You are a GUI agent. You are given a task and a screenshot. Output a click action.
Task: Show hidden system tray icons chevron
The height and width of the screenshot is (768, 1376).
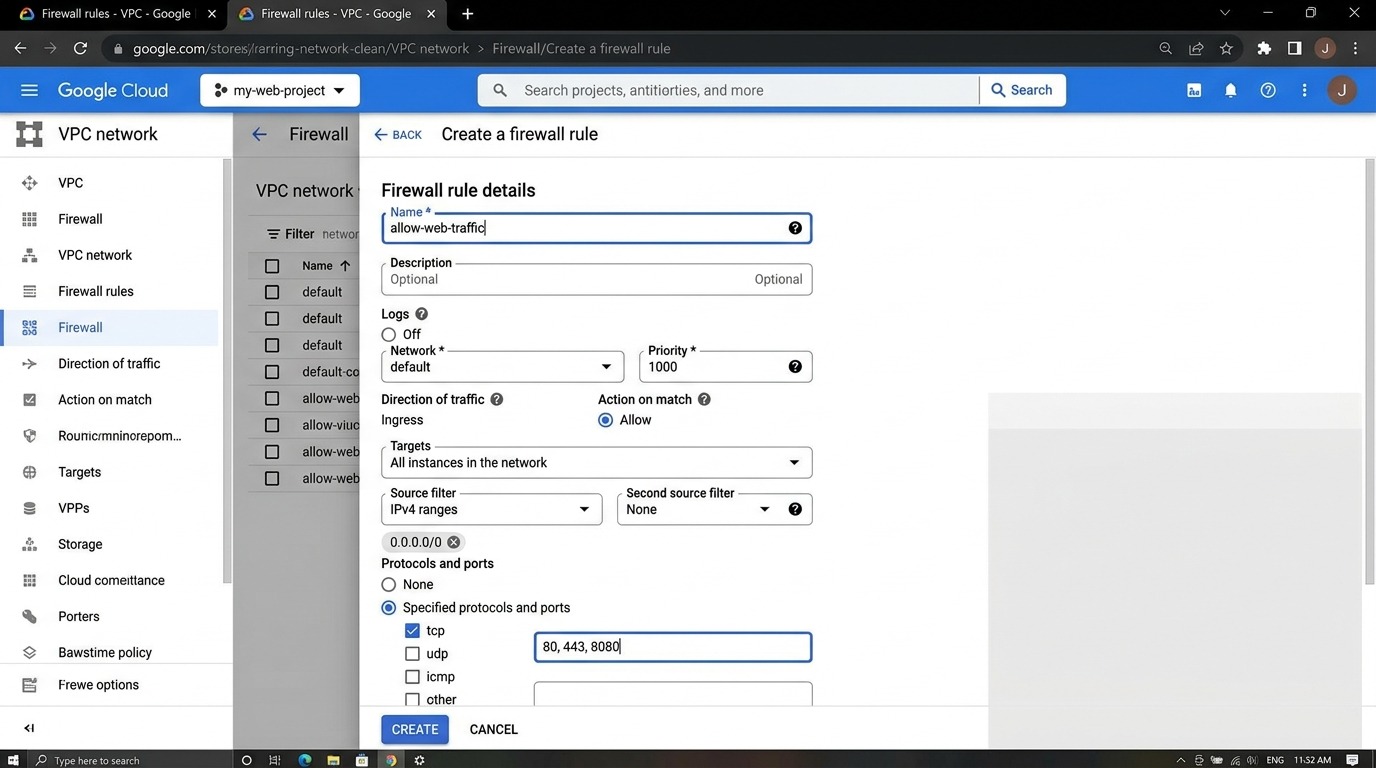tap(1181, 760)
